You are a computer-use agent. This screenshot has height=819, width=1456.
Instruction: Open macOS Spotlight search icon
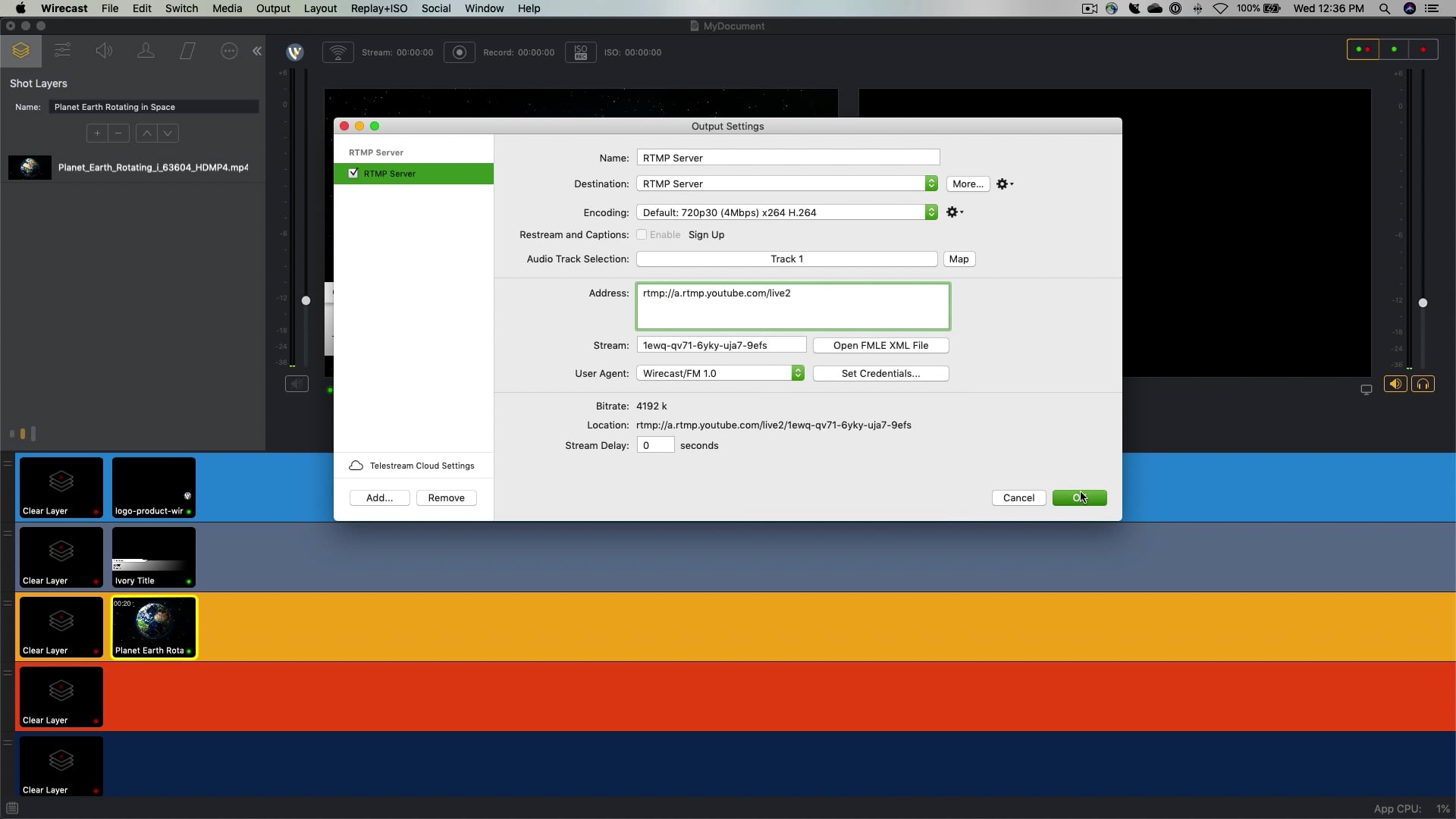(1385, 8)
